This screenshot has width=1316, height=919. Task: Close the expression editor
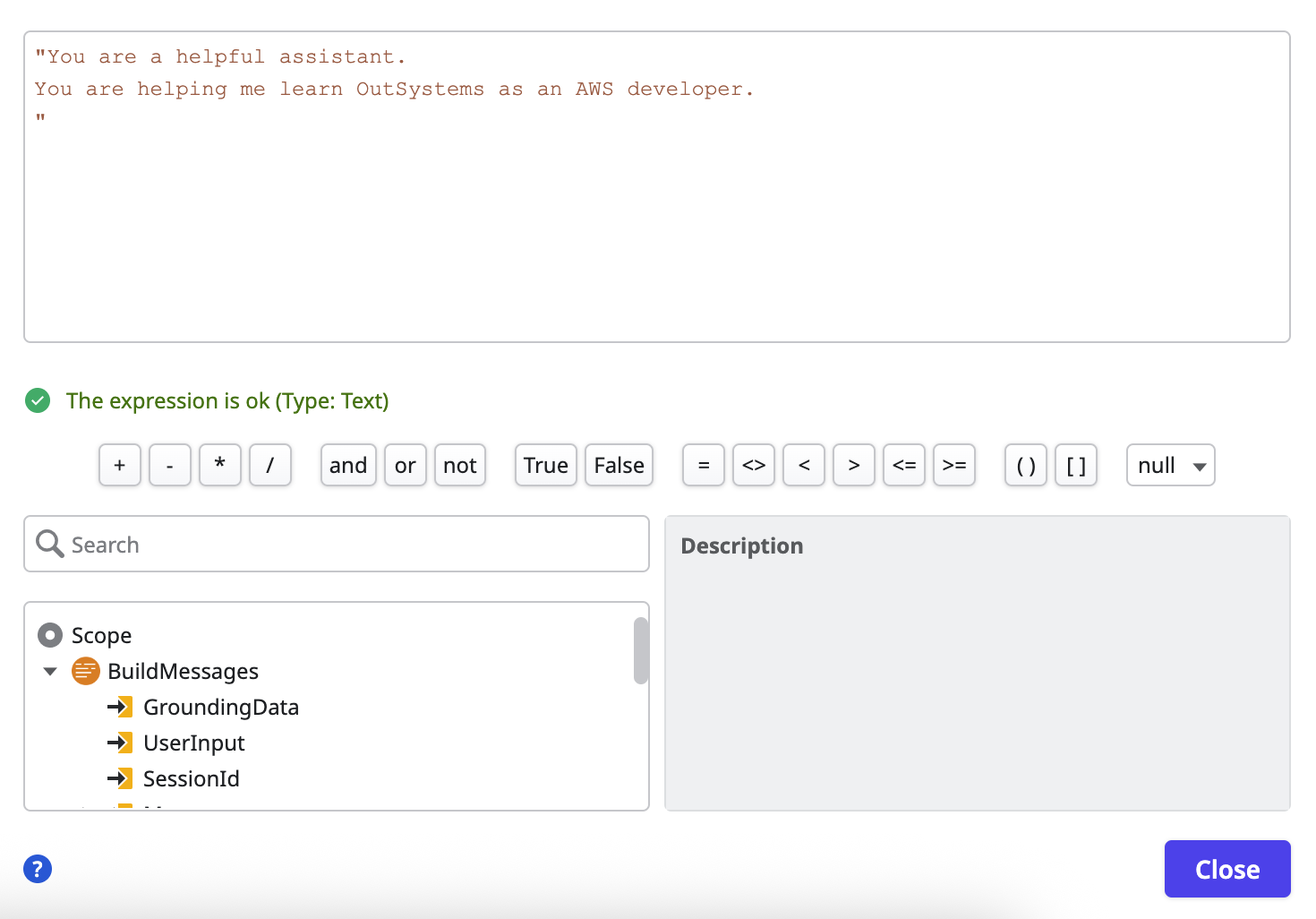(1227, 869)
